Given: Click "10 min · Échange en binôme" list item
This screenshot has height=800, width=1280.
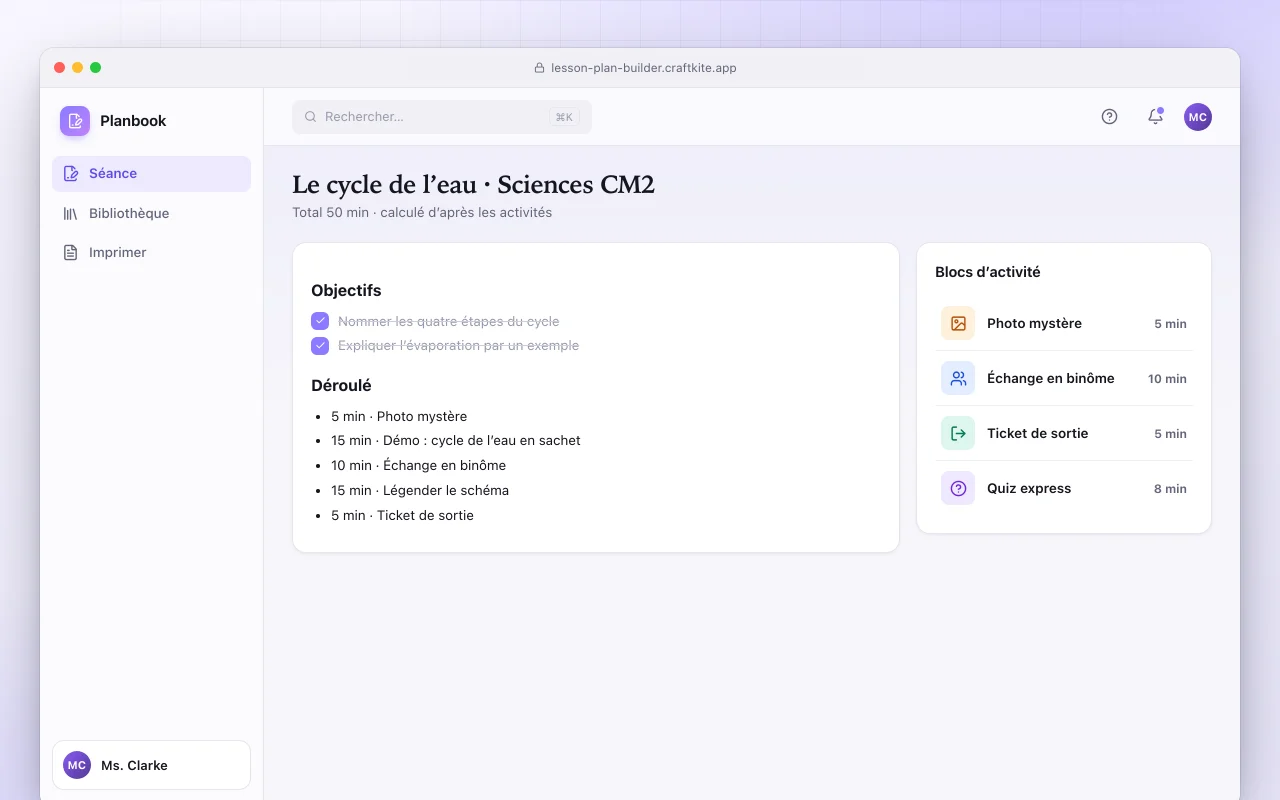Looking at the screenshot, I should 419,465.
